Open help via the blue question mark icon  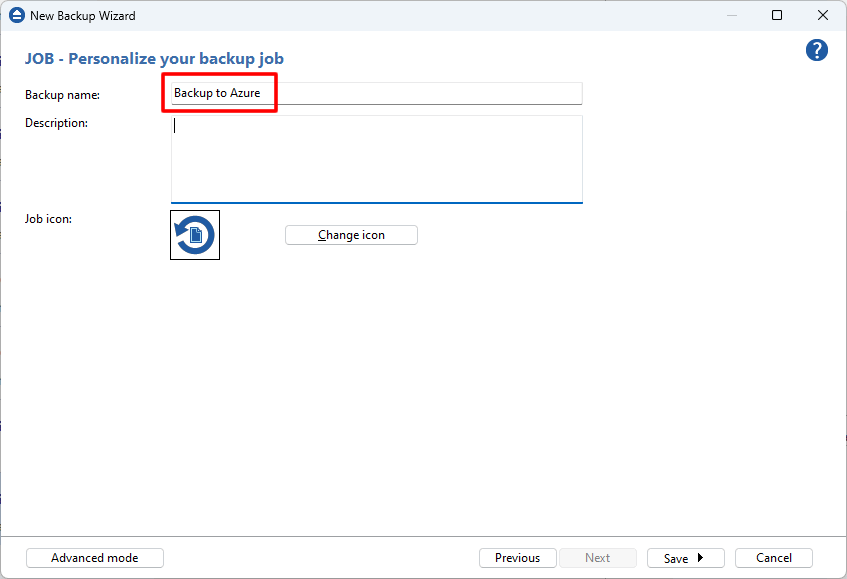pos(817,50)
